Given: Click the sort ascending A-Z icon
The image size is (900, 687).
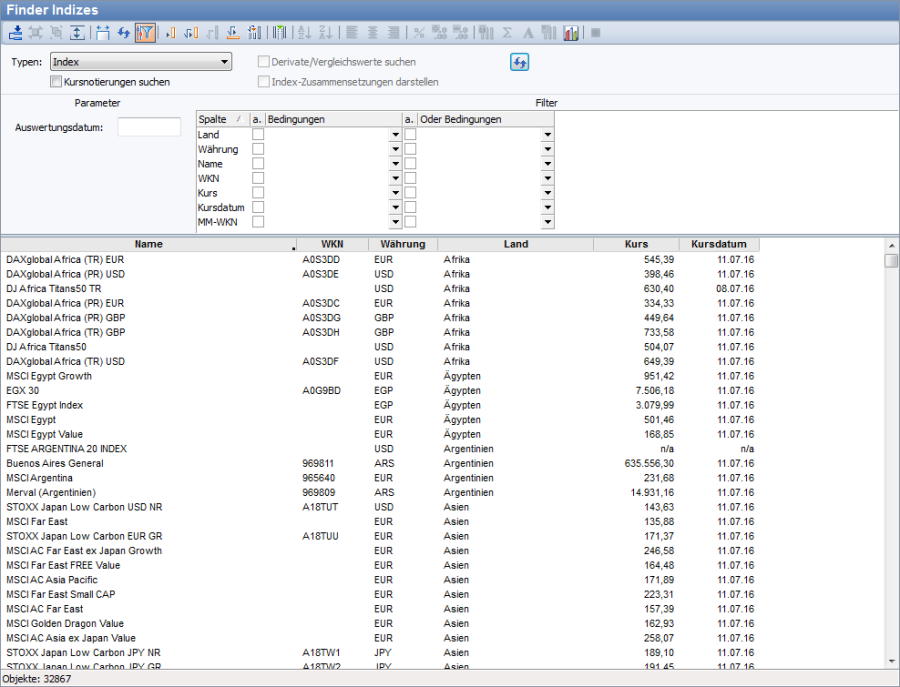Looking at the screenshot, I should pos(306,33).
